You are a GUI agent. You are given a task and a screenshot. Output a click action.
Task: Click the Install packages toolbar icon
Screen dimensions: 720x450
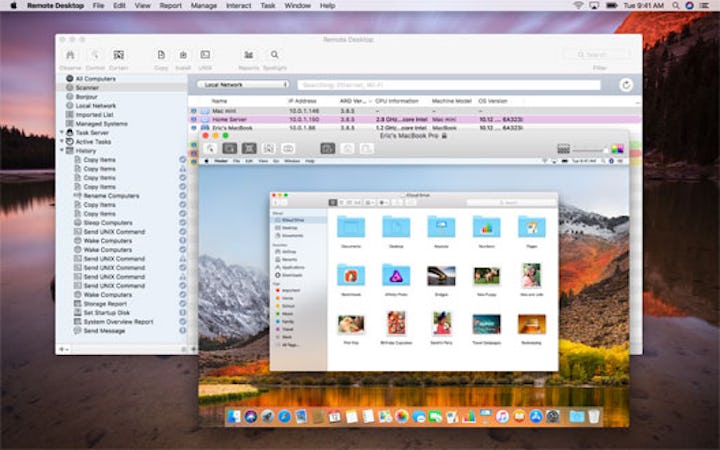click(183, 55)
